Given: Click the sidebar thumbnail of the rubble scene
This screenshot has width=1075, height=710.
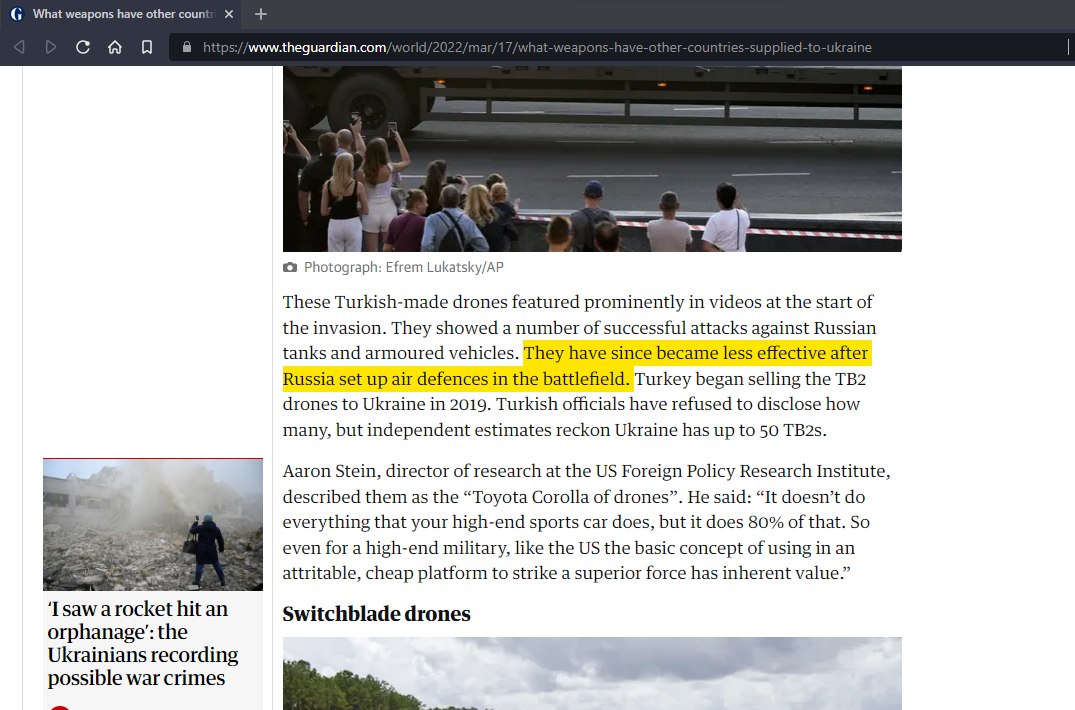Looking at the screenshot, I should (153, 525).
